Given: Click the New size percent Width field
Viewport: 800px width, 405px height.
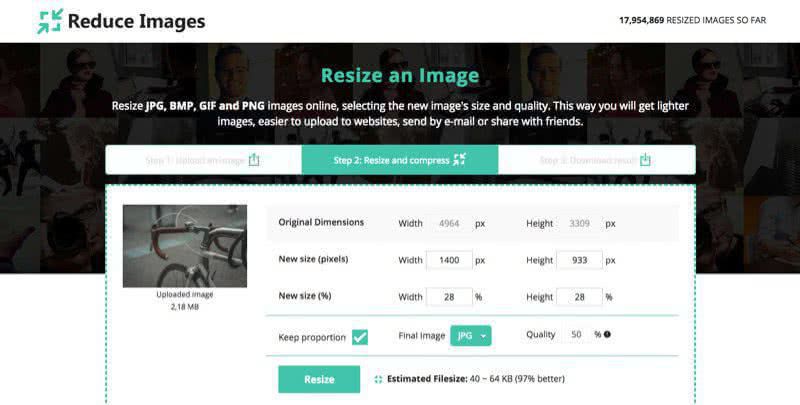Looking at the screenshot, I should point(449,297).
